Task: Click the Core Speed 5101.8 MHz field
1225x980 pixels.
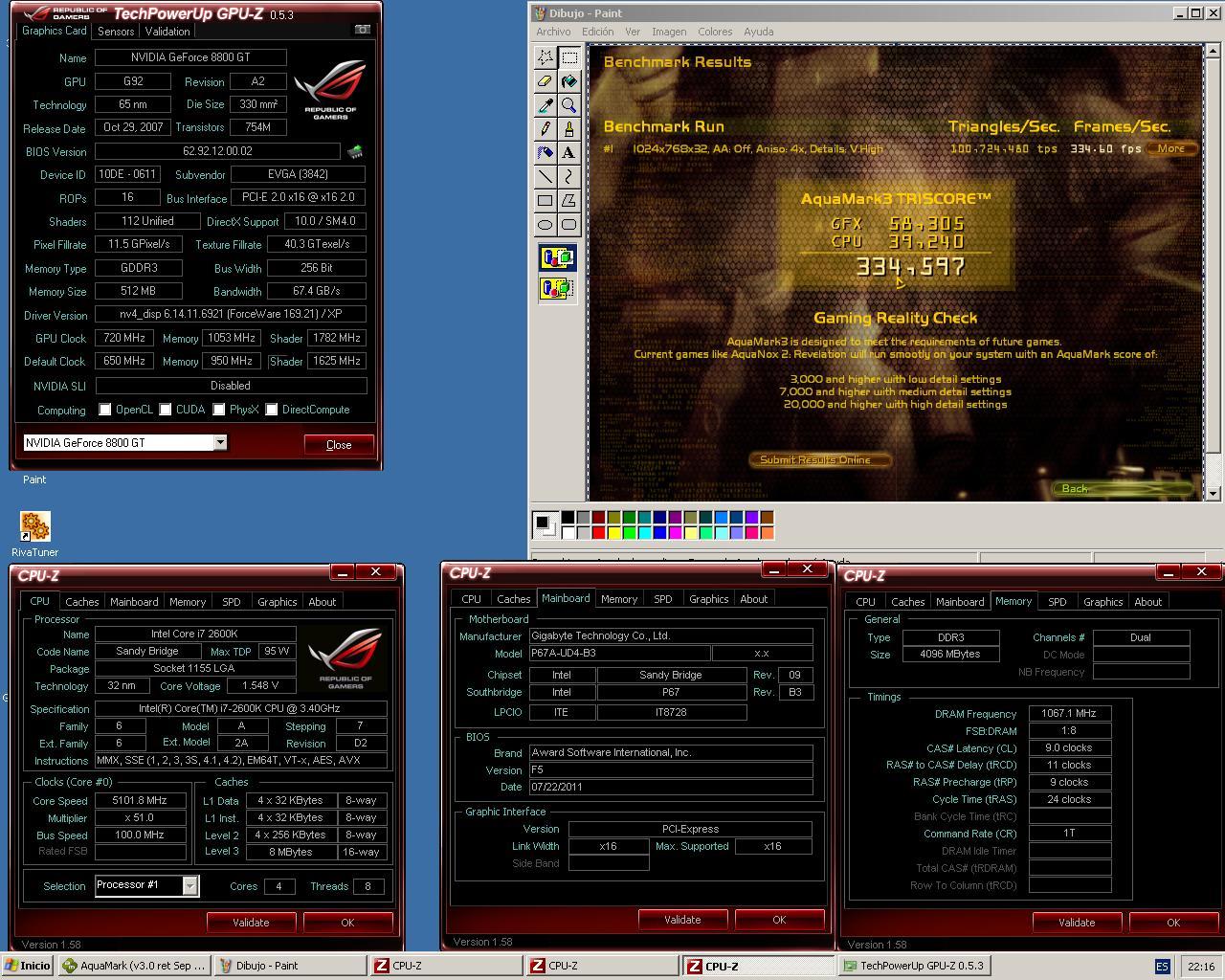Action: click(x=140, y=801)
